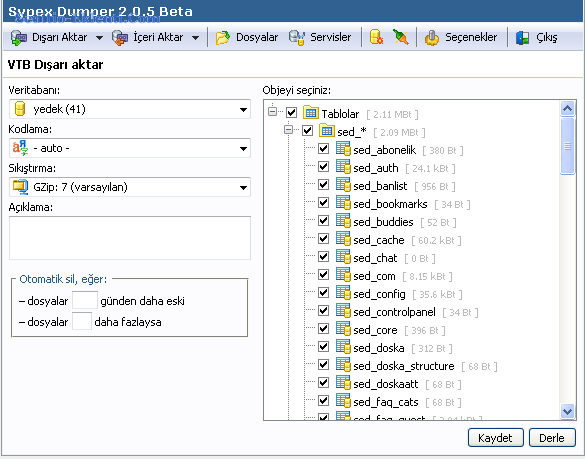The image size is (585, 459).
Task: Click the sed_cache table icon
Action: click(343, 238)
